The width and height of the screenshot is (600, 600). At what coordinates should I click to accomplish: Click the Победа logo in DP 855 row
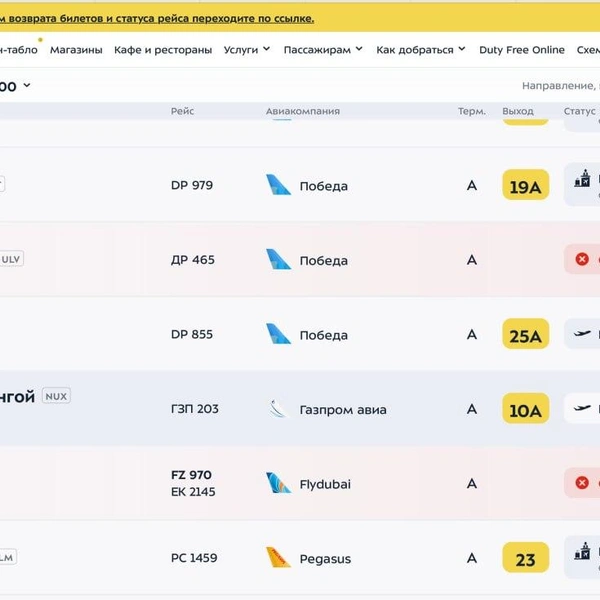pos(278,334)
